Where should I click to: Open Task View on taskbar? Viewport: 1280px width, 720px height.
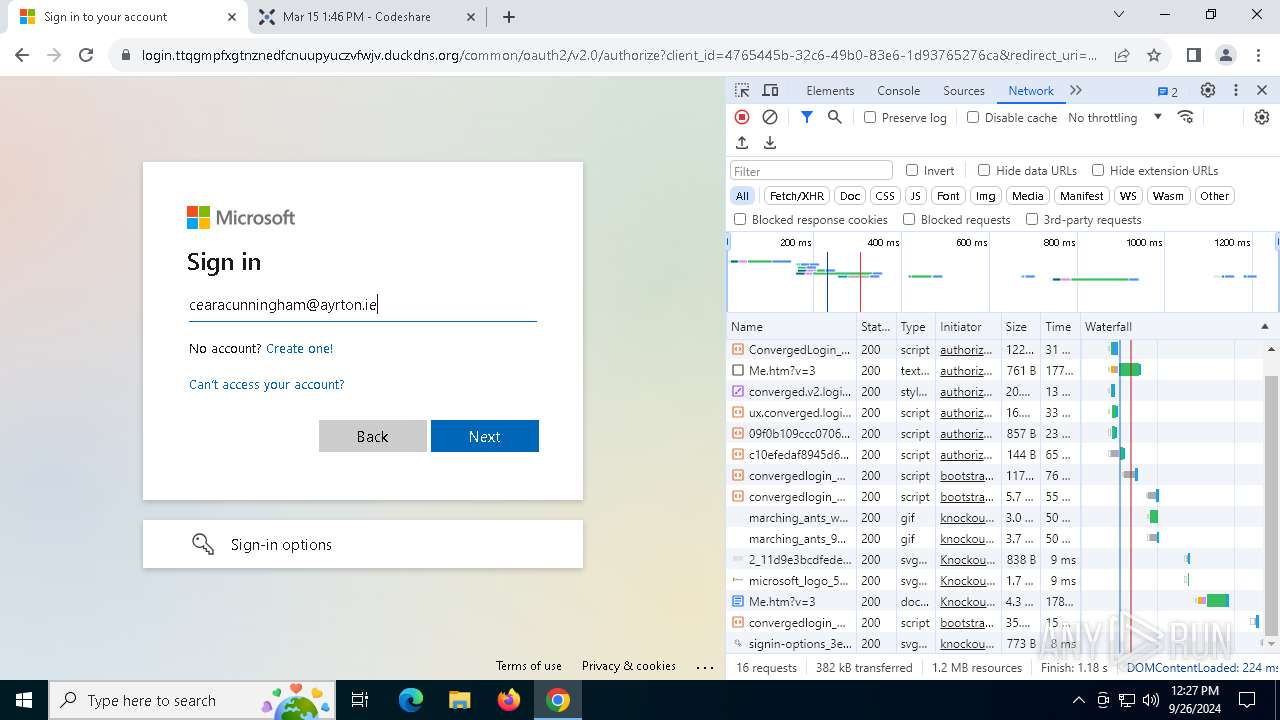(360, 700)
